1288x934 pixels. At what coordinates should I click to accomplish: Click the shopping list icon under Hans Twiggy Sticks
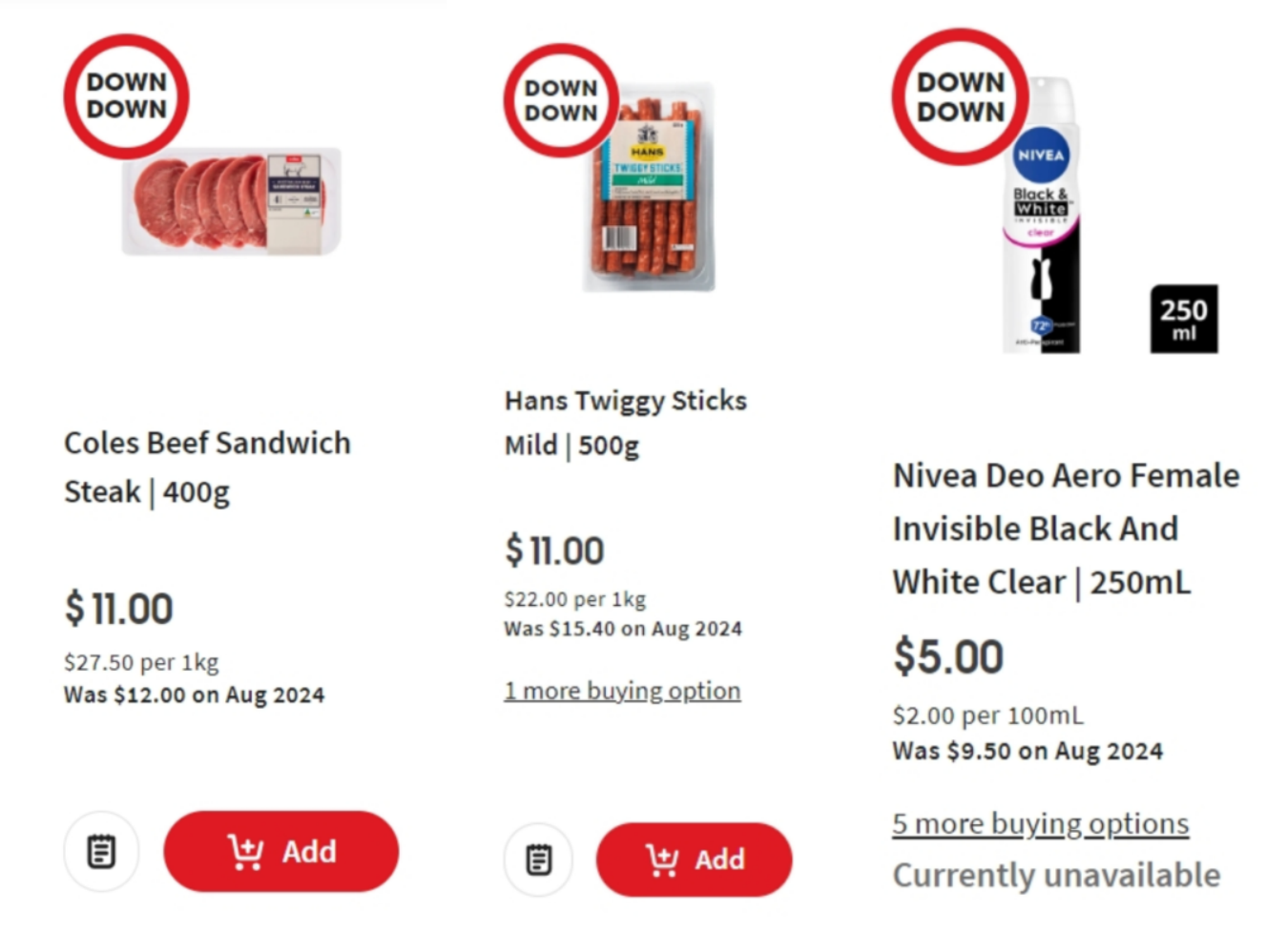point(539,860)
